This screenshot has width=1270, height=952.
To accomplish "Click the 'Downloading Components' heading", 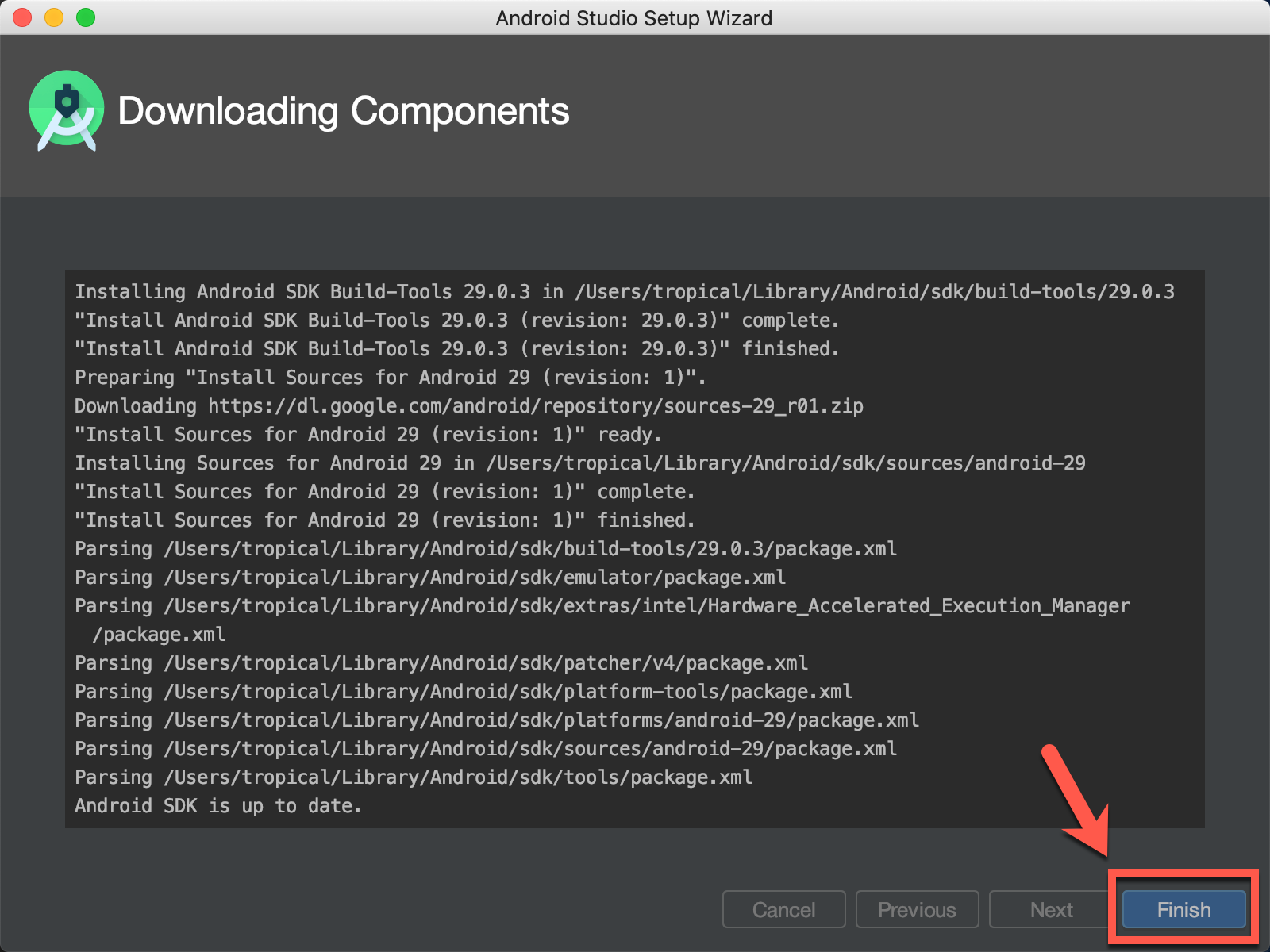I will tap(344, 111).
